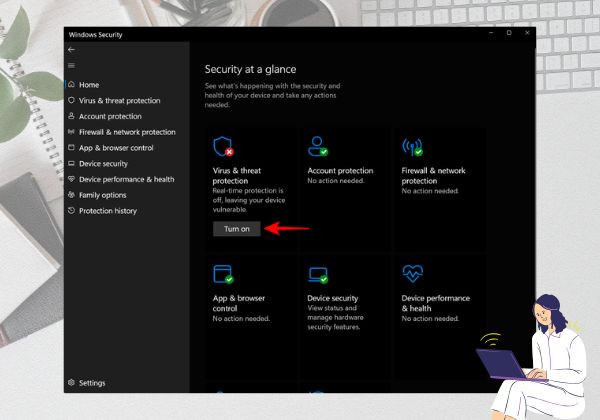Click the Firewall & network card antenna icon

point(412,147)
